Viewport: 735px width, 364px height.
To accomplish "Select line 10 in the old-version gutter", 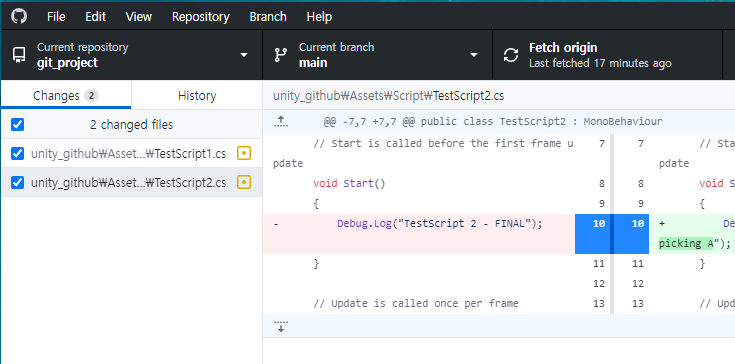I will (592, 234).
